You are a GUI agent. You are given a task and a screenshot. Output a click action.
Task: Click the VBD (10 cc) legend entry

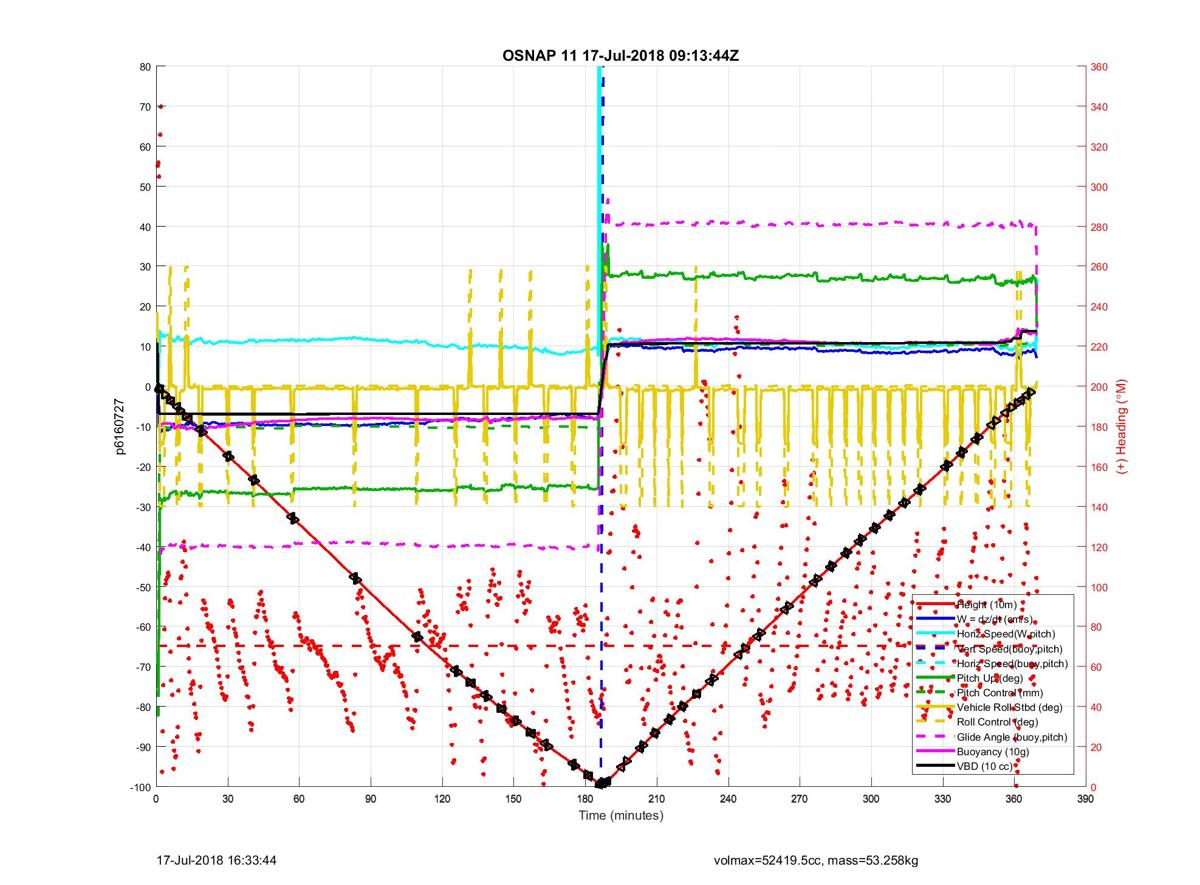(x=985, y=765)
